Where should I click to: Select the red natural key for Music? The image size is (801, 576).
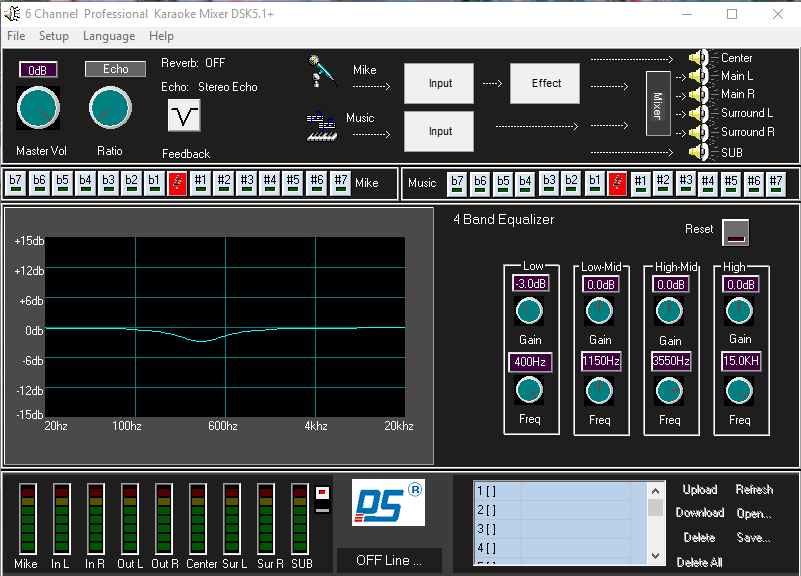[617, 183]
